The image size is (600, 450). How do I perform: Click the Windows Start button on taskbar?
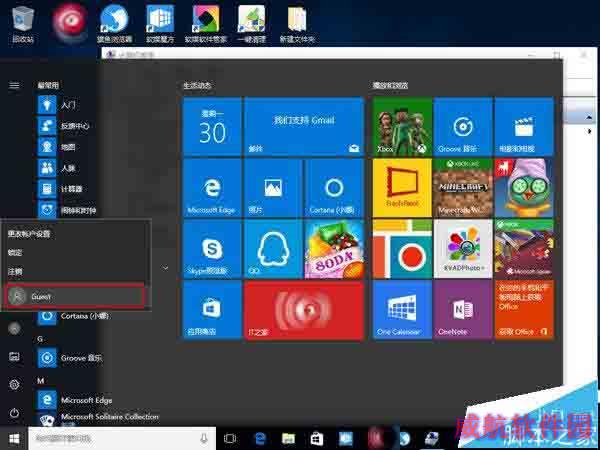pyautogui.click(x=14, y=439)
